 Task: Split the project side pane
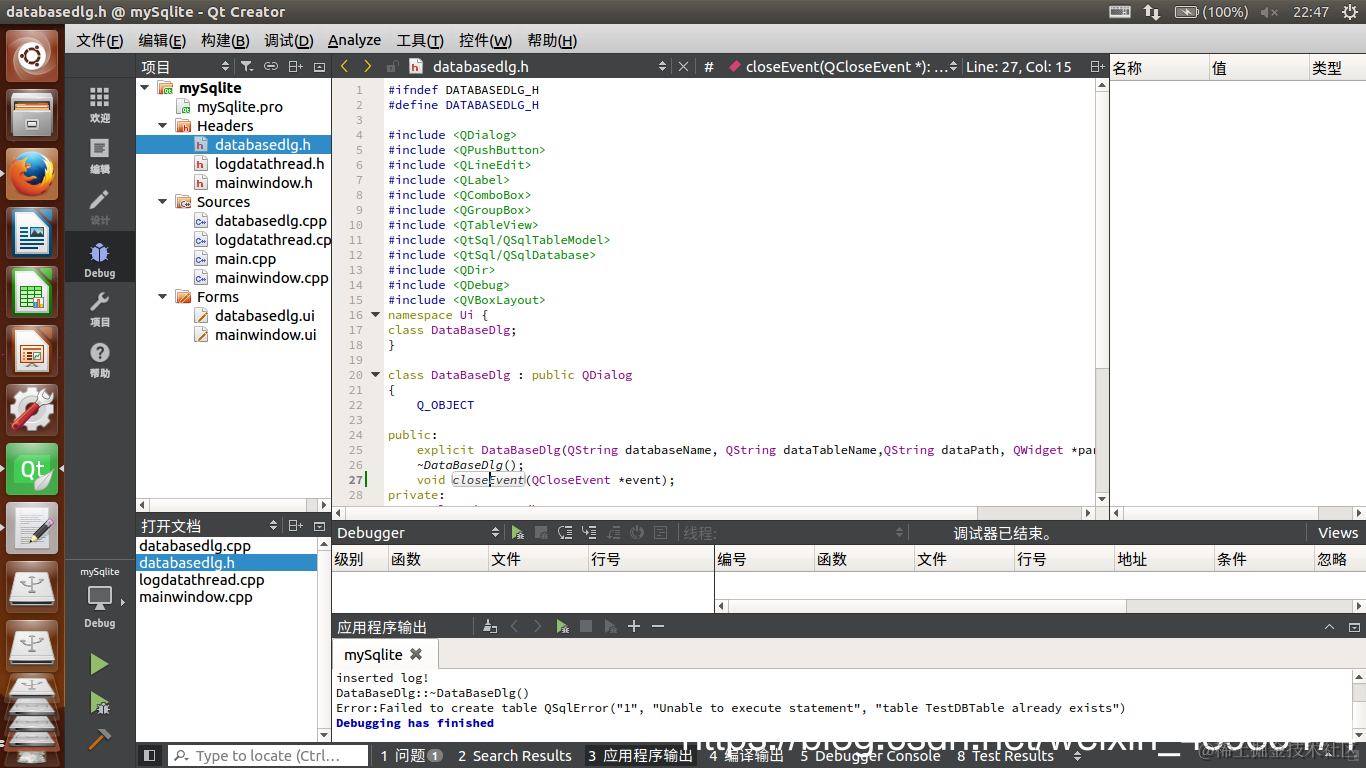pyautogui.click(x=295, y=66)
